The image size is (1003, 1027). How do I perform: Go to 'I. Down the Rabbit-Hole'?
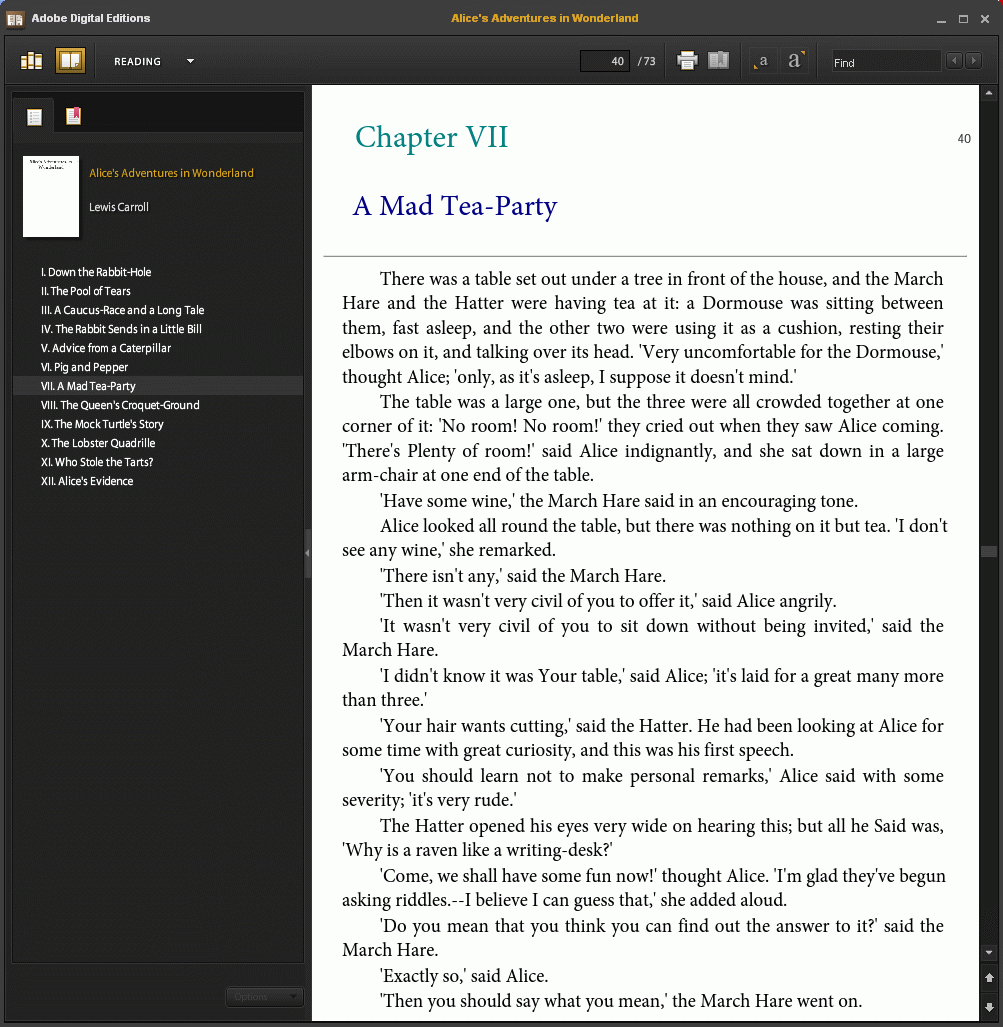96,272
